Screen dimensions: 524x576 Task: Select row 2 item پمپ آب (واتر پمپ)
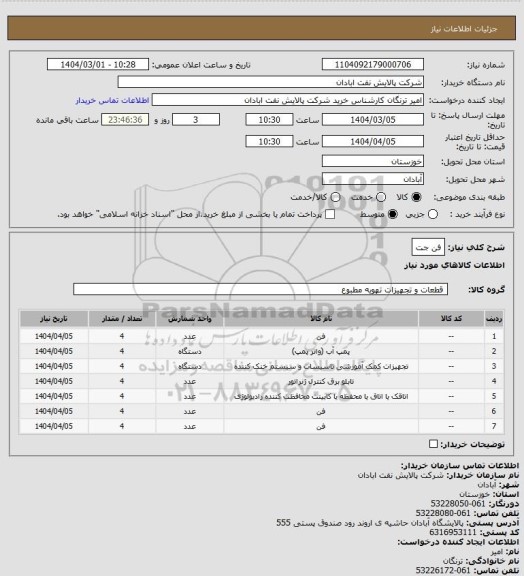(x=321, y=352)
